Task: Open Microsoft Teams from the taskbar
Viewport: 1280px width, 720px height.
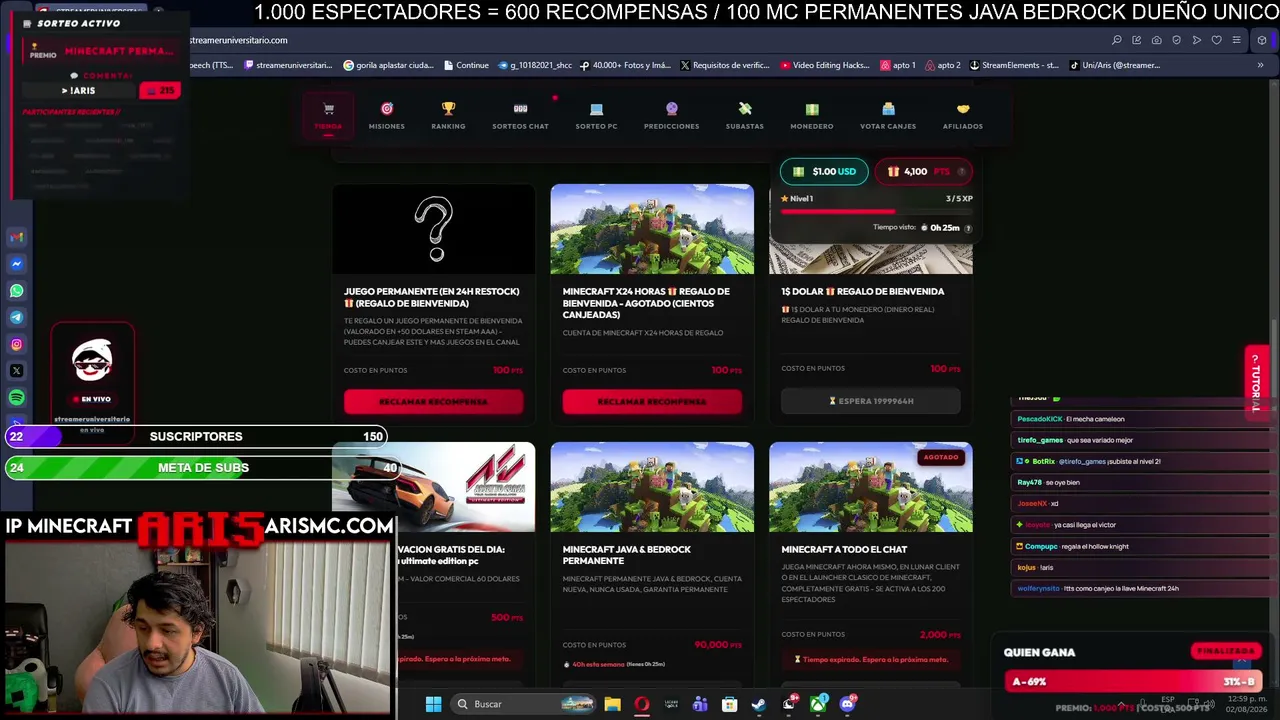Action: [x=700, y=704]
